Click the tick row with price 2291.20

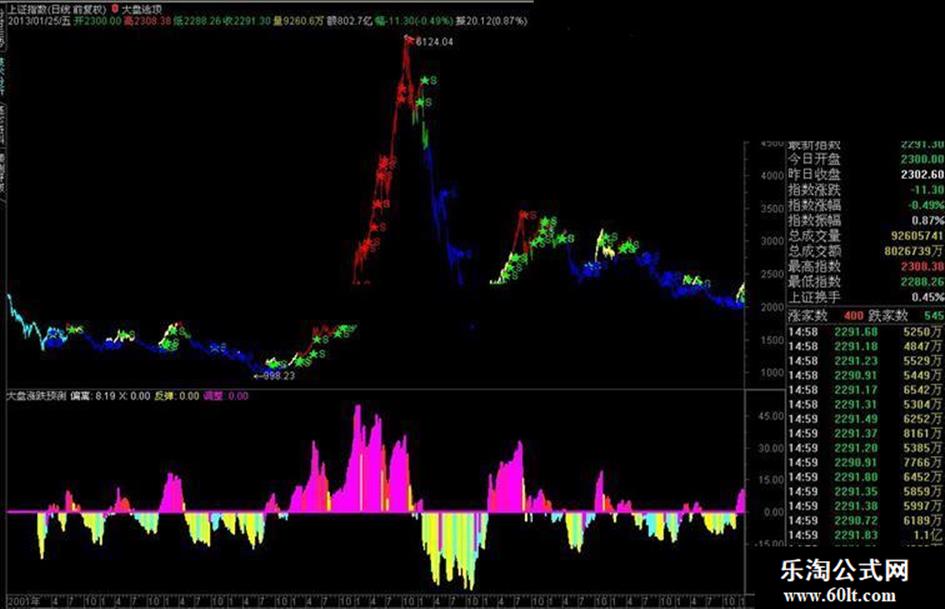(865, 448)
